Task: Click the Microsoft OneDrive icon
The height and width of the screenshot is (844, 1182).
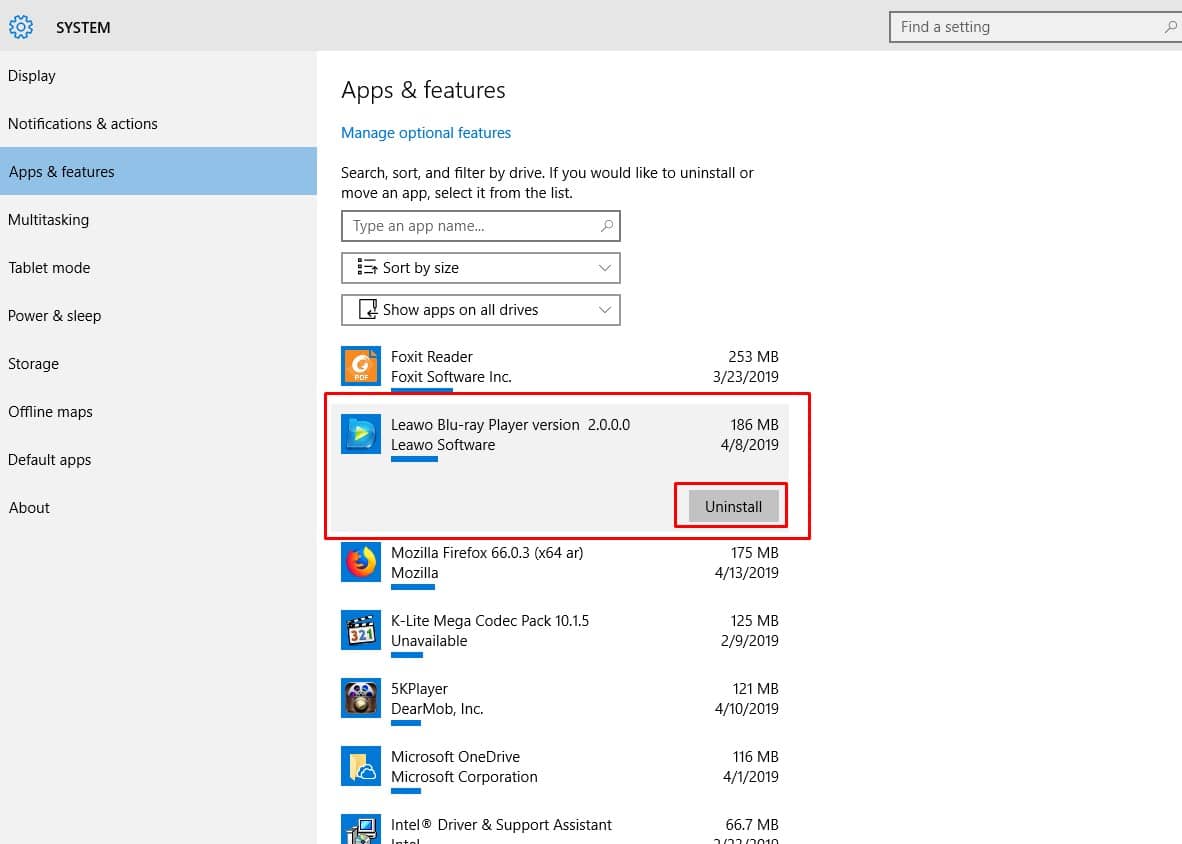Action: (x=360, y=766)
